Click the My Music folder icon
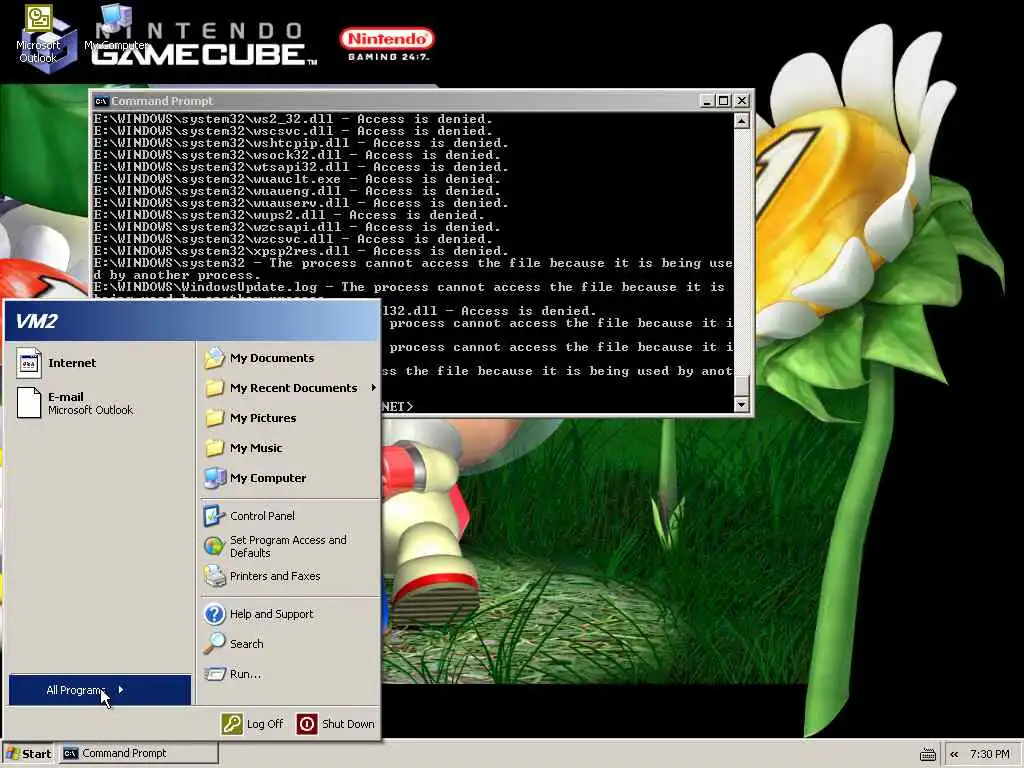Image resolution: width=1024 pixels, height=768 pixels. click(214, 448)
